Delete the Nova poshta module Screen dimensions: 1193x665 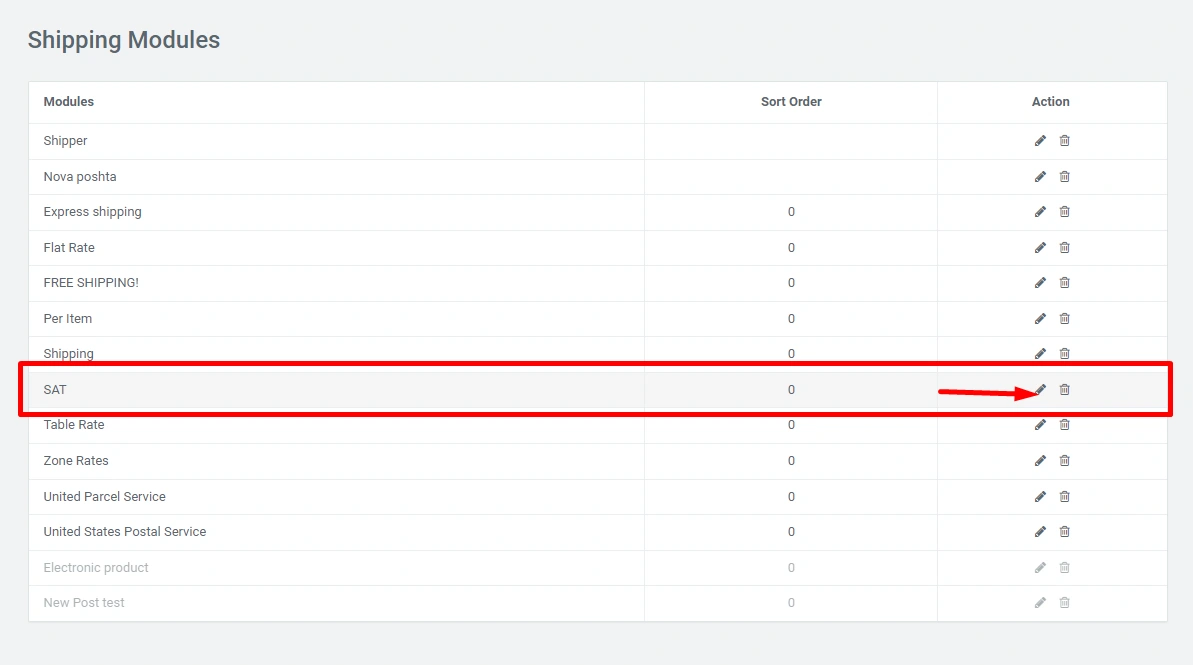tap(1064, 177)
